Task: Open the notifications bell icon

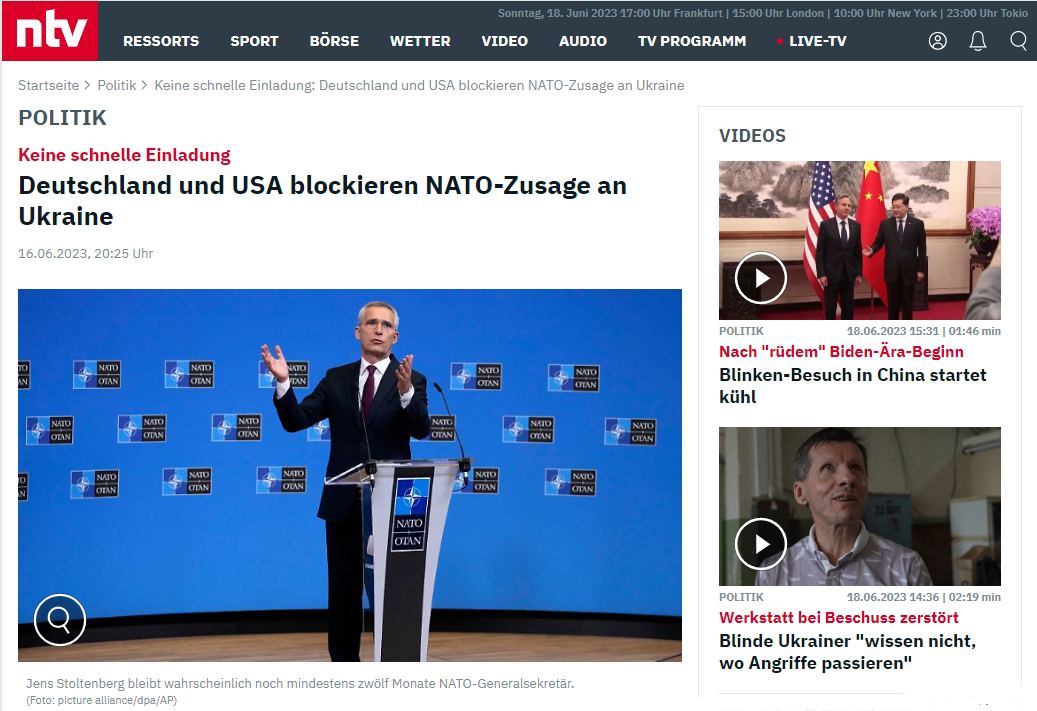Action: (x=977, y=41)
